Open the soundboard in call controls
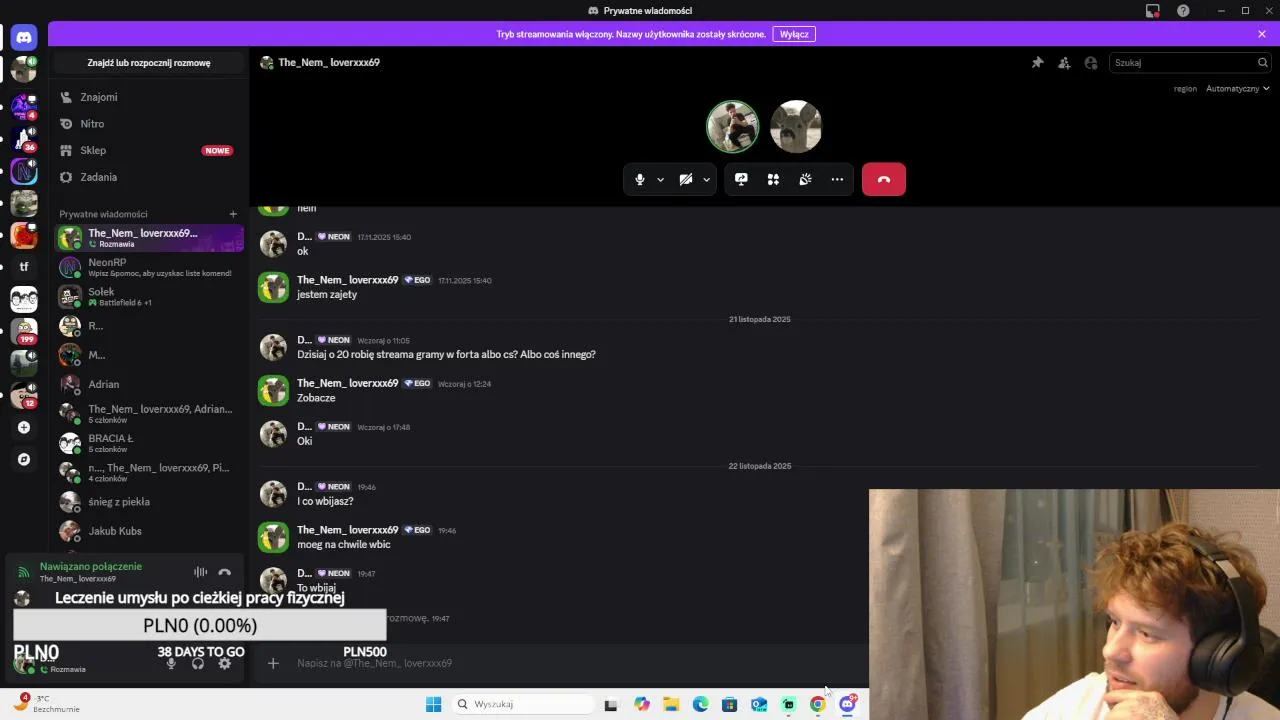The width and height of the screenshot is (1280, 720). (805, 179)
